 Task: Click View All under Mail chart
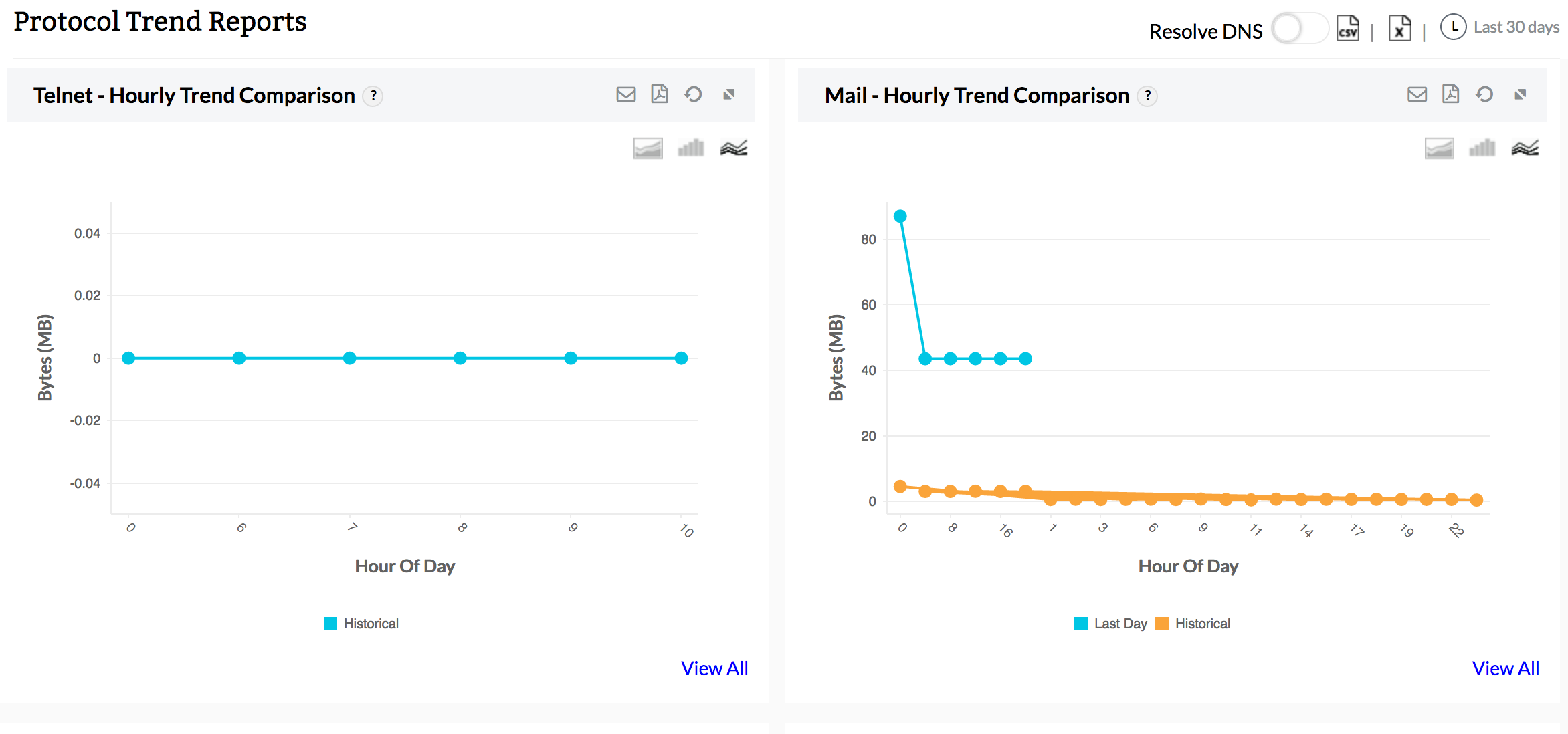pos(1505,668)
